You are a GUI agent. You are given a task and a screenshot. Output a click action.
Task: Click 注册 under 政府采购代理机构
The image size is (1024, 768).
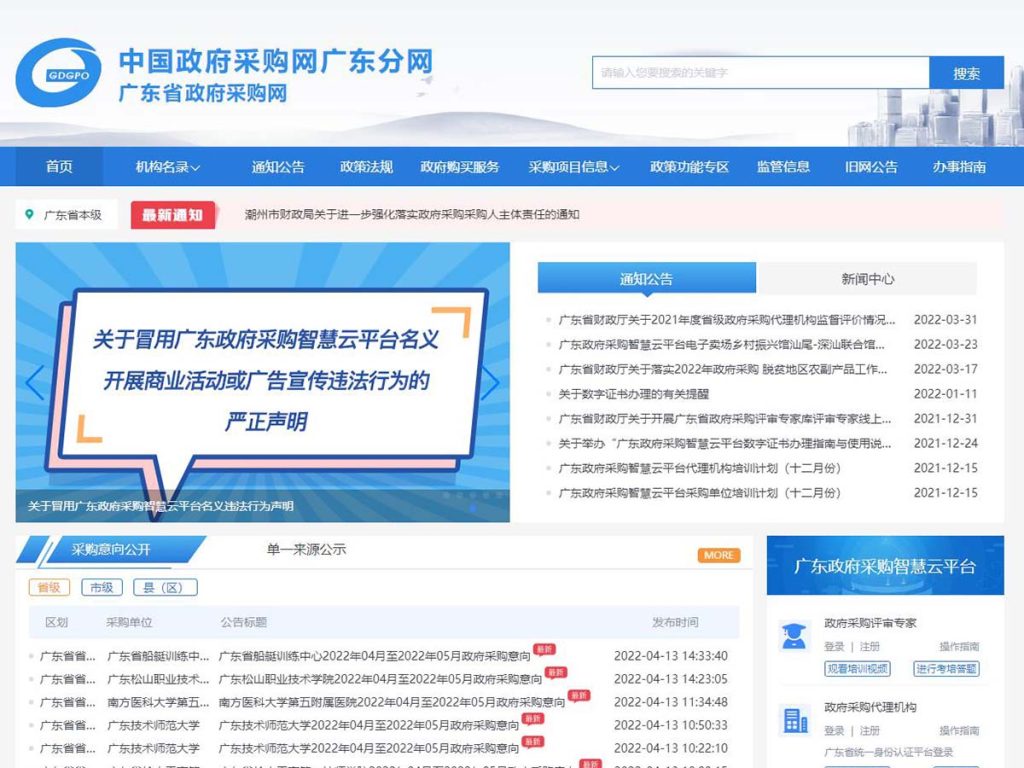[869, 731]
